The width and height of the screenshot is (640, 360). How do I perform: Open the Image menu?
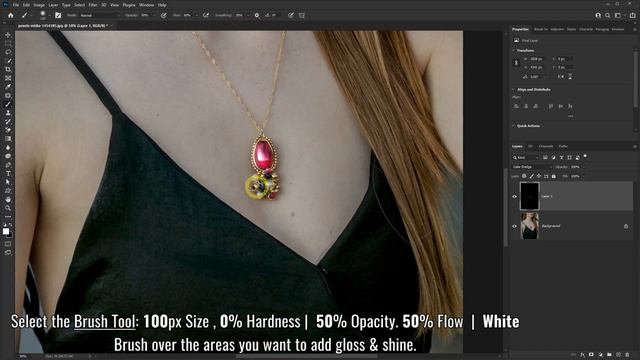39,5
